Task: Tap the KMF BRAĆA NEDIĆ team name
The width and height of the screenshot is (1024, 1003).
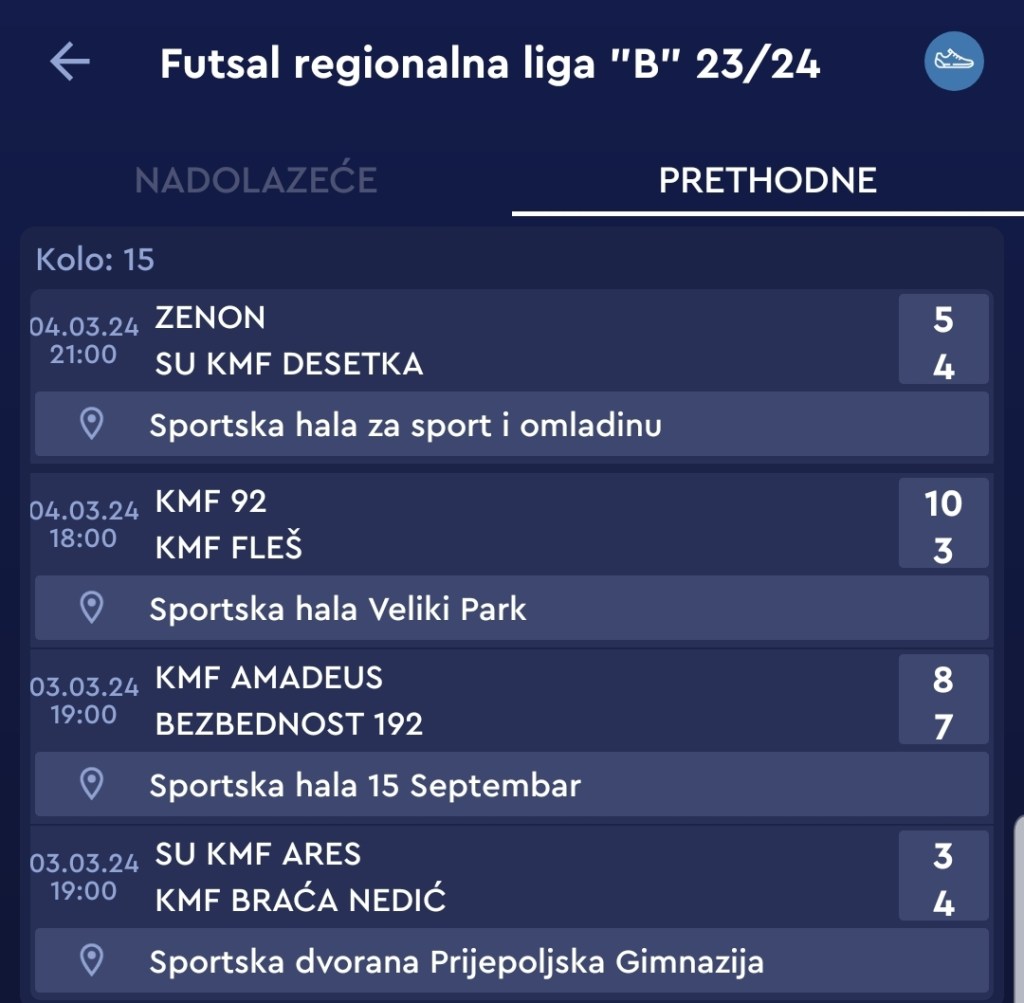Action: pos(300,900)
